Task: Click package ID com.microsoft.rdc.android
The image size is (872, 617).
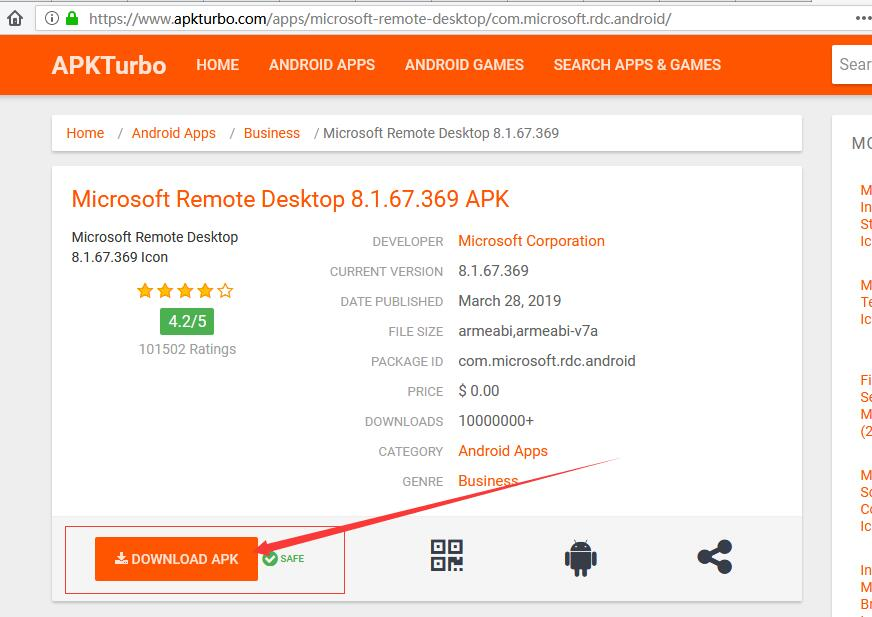Action: point(547,361)
